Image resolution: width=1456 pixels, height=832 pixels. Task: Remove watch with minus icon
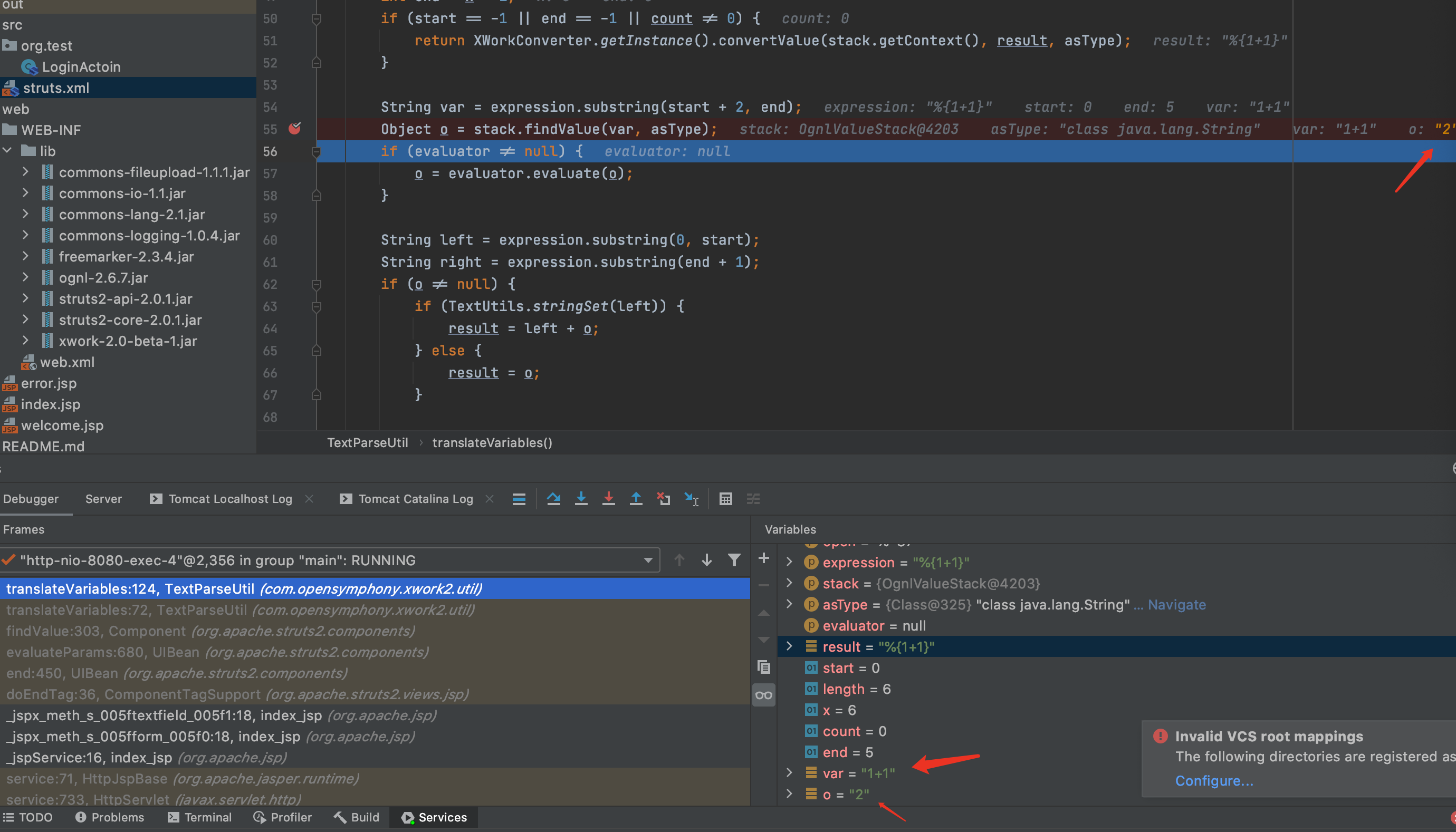pyautogui.click(x=763, y=585)
